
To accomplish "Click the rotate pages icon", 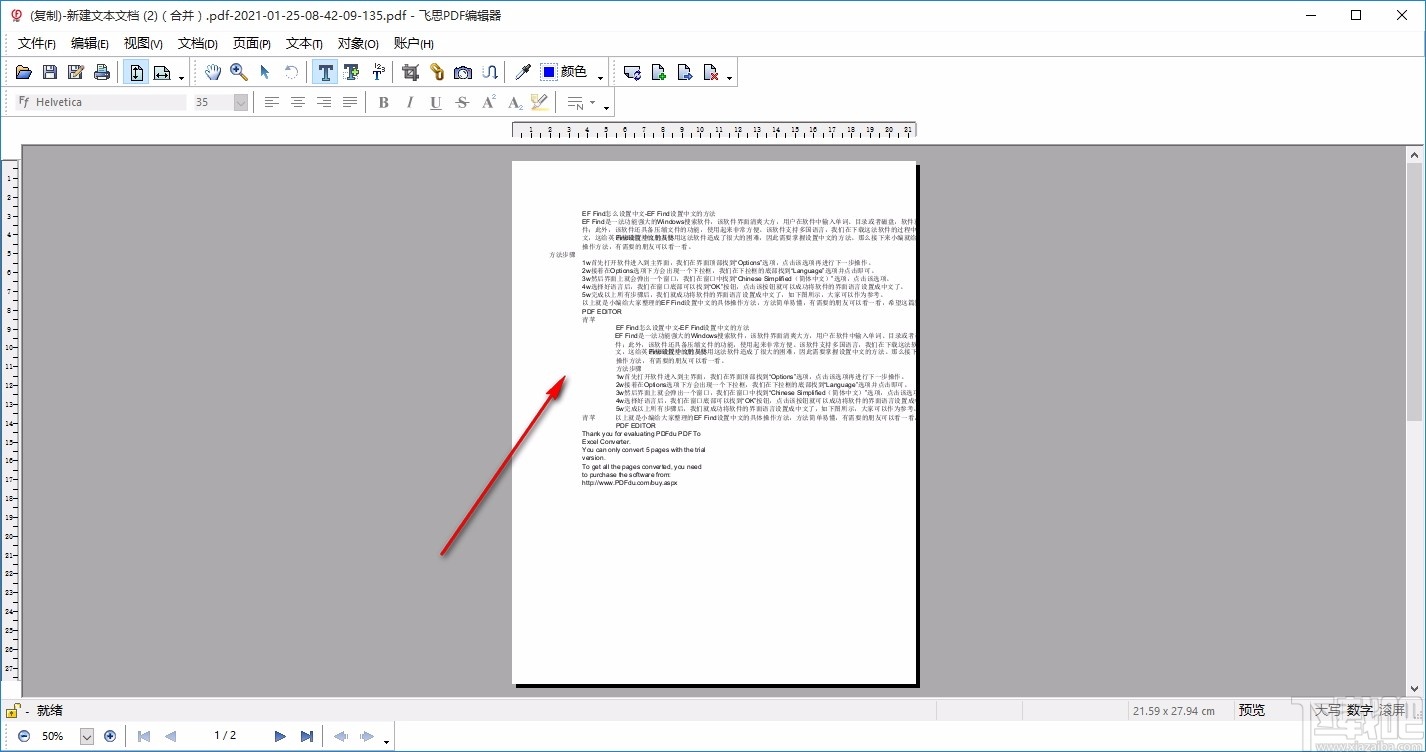I will (633, 72).
